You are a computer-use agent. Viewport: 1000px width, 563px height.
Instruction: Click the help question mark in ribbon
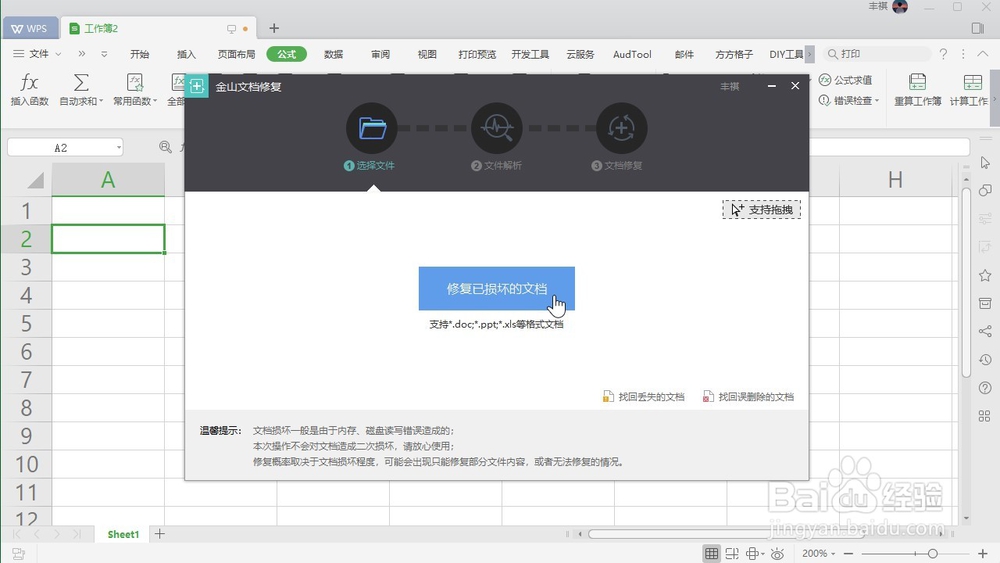coord(943,54)
